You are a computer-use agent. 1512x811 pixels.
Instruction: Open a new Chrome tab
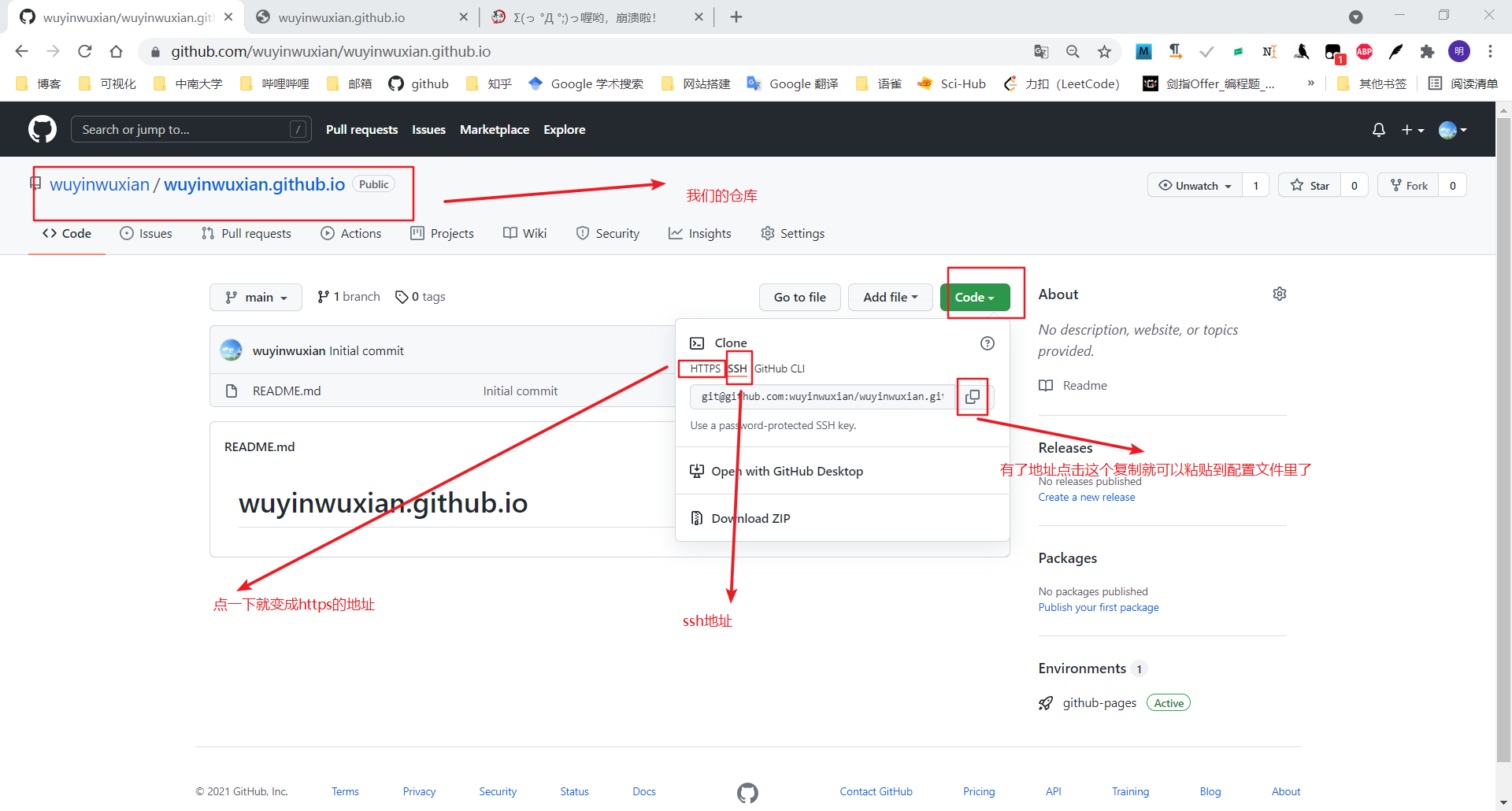click(736, 17)
